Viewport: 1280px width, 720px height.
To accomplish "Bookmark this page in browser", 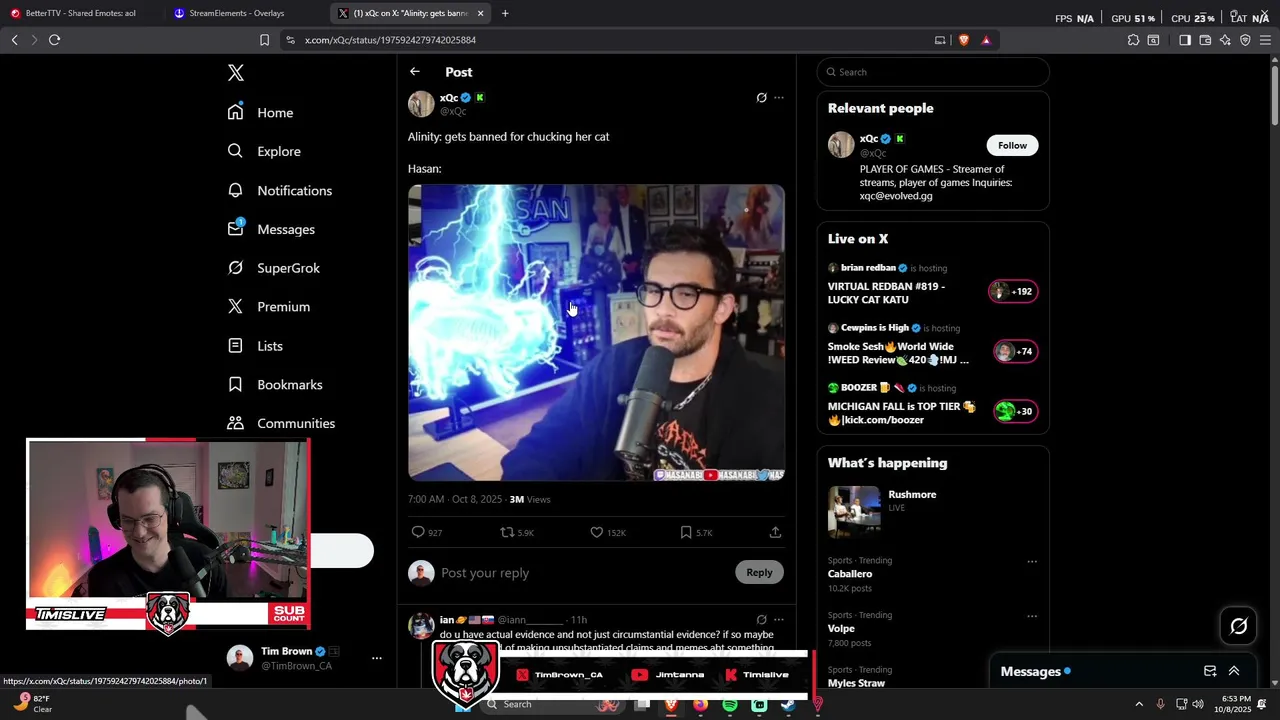I will coord(264,40).
